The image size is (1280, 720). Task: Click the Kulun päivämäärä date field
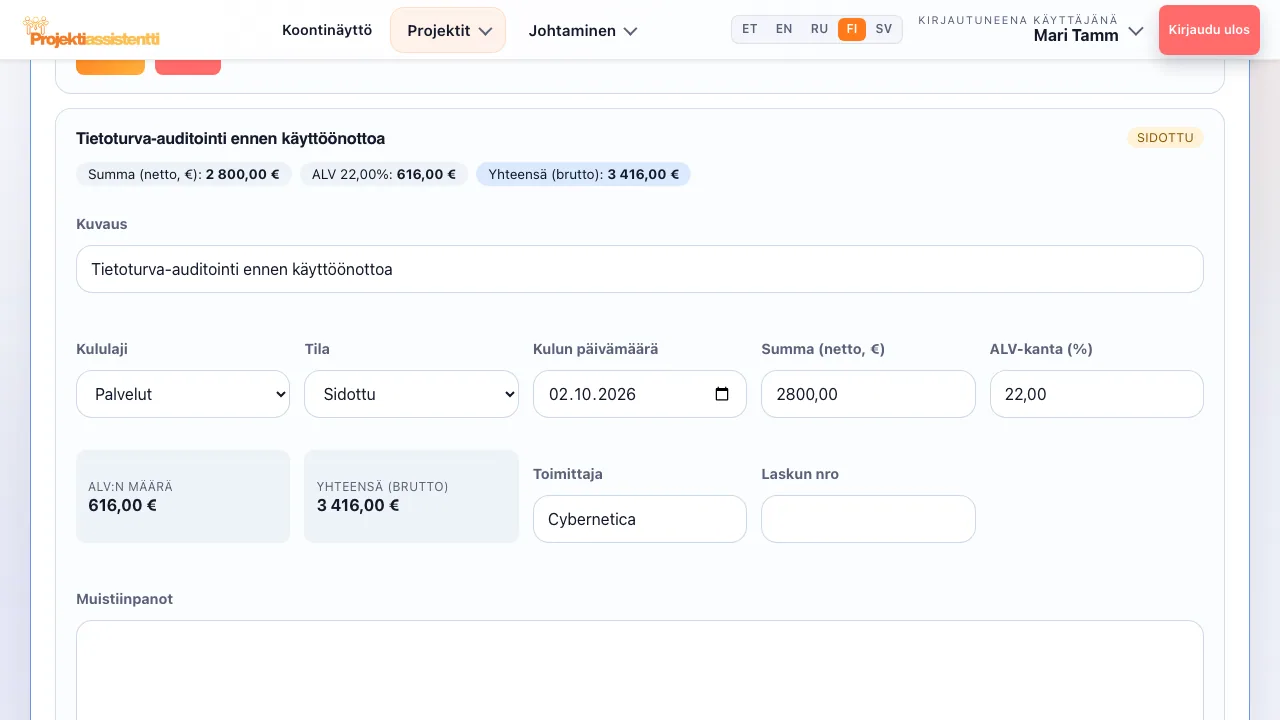coord(640,394)
